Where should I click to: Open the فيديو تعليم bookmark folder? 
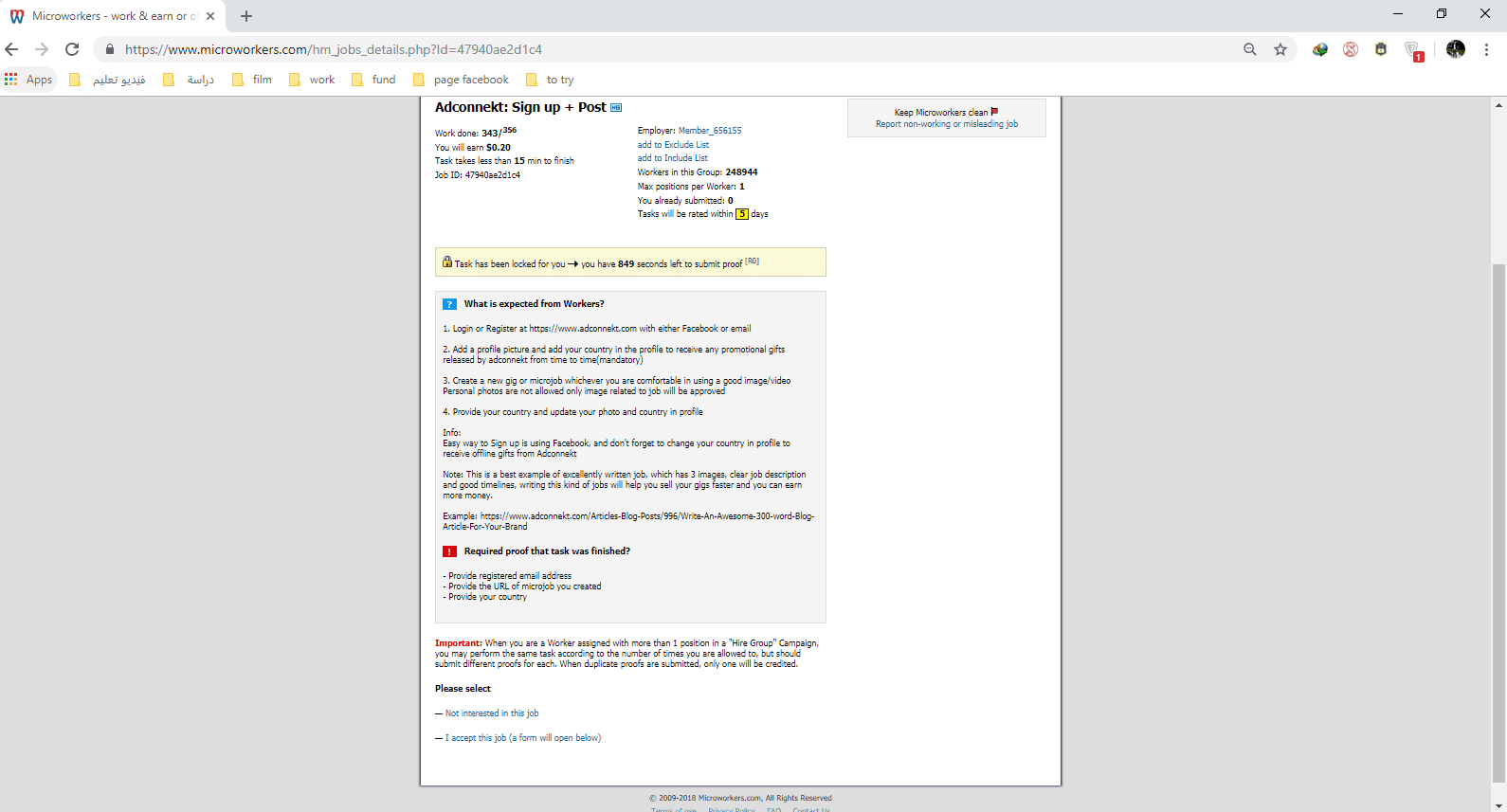(x=108, y=80)
